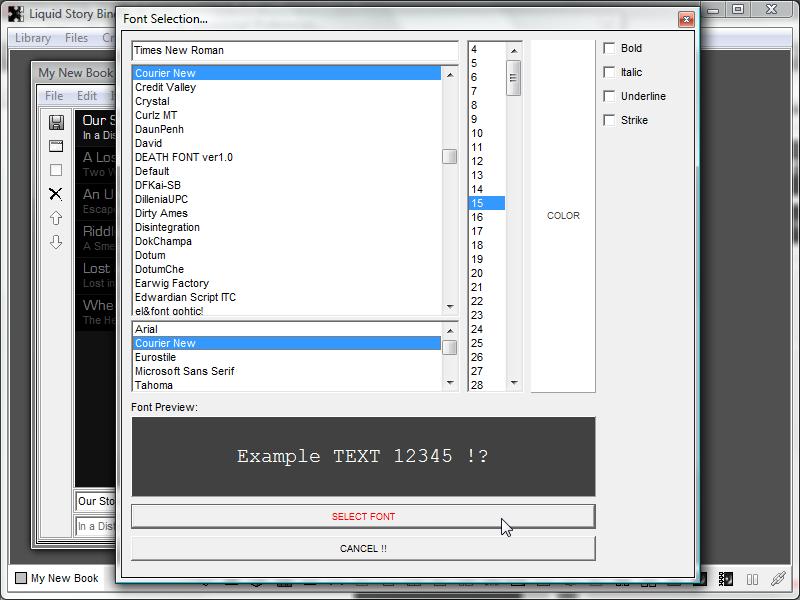The width and height of the screenshot is (800, 600).
Task: Click the move down arrow icon
Action: pyautogui.click(x=56, y=242)
